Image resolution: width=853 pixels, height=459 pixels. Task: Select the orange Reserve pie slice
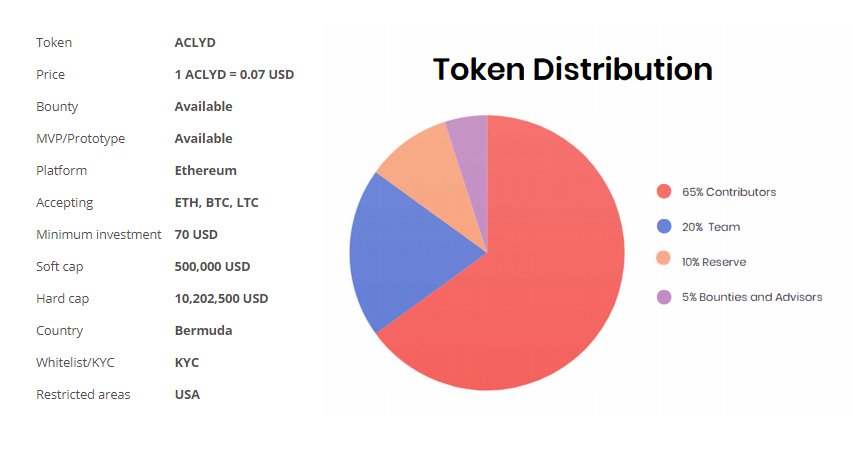tap(420, 160)
